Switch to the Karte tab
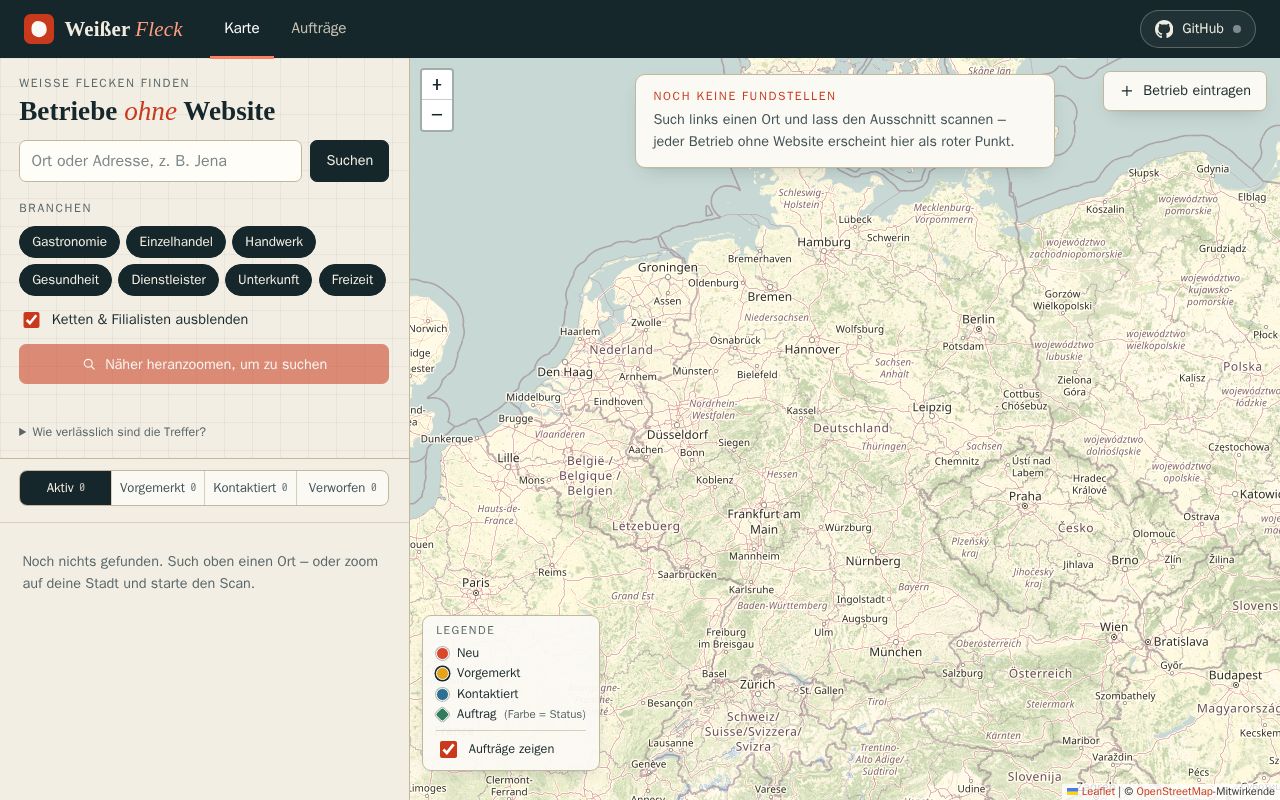The height and width of the screenshot is (800, 1280). click(242, 28)
